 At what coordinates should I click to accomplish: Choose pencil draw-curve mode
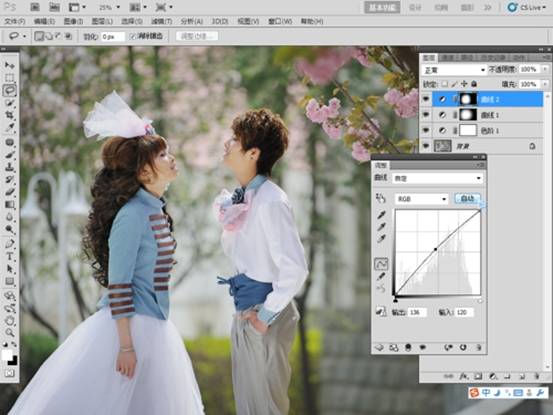(x=381, y=277)
